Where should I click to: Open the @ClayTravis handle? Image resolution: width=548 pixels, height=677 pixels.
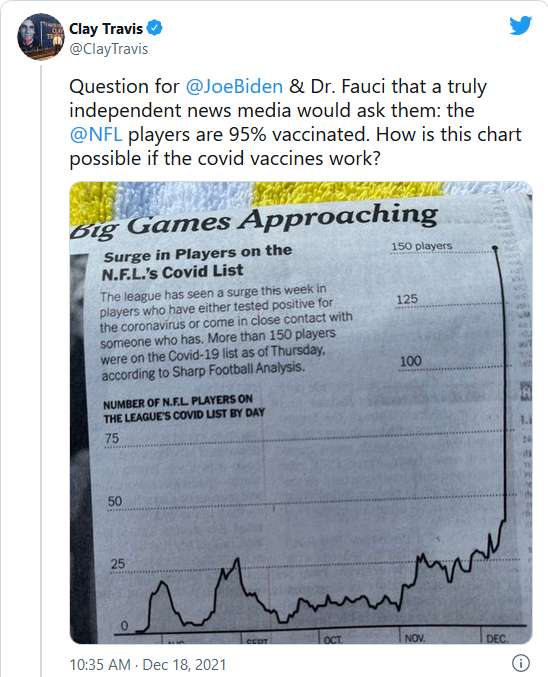108,49
